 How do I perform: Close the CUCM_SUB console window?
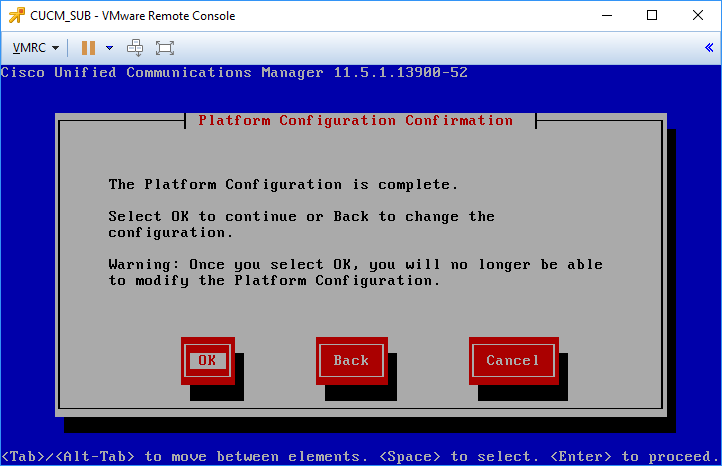698,15
